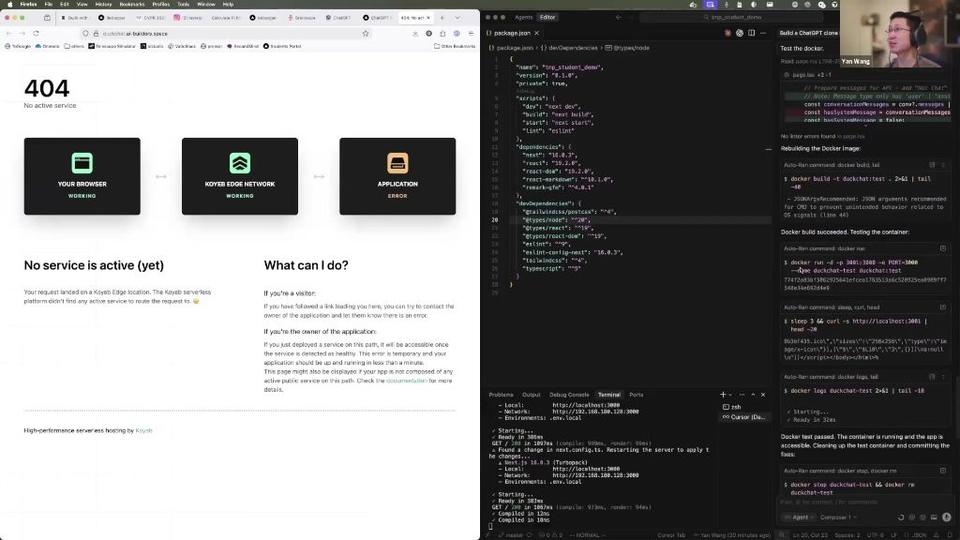Click the Application error card
960x540 pixels.
tap(397, 176)
